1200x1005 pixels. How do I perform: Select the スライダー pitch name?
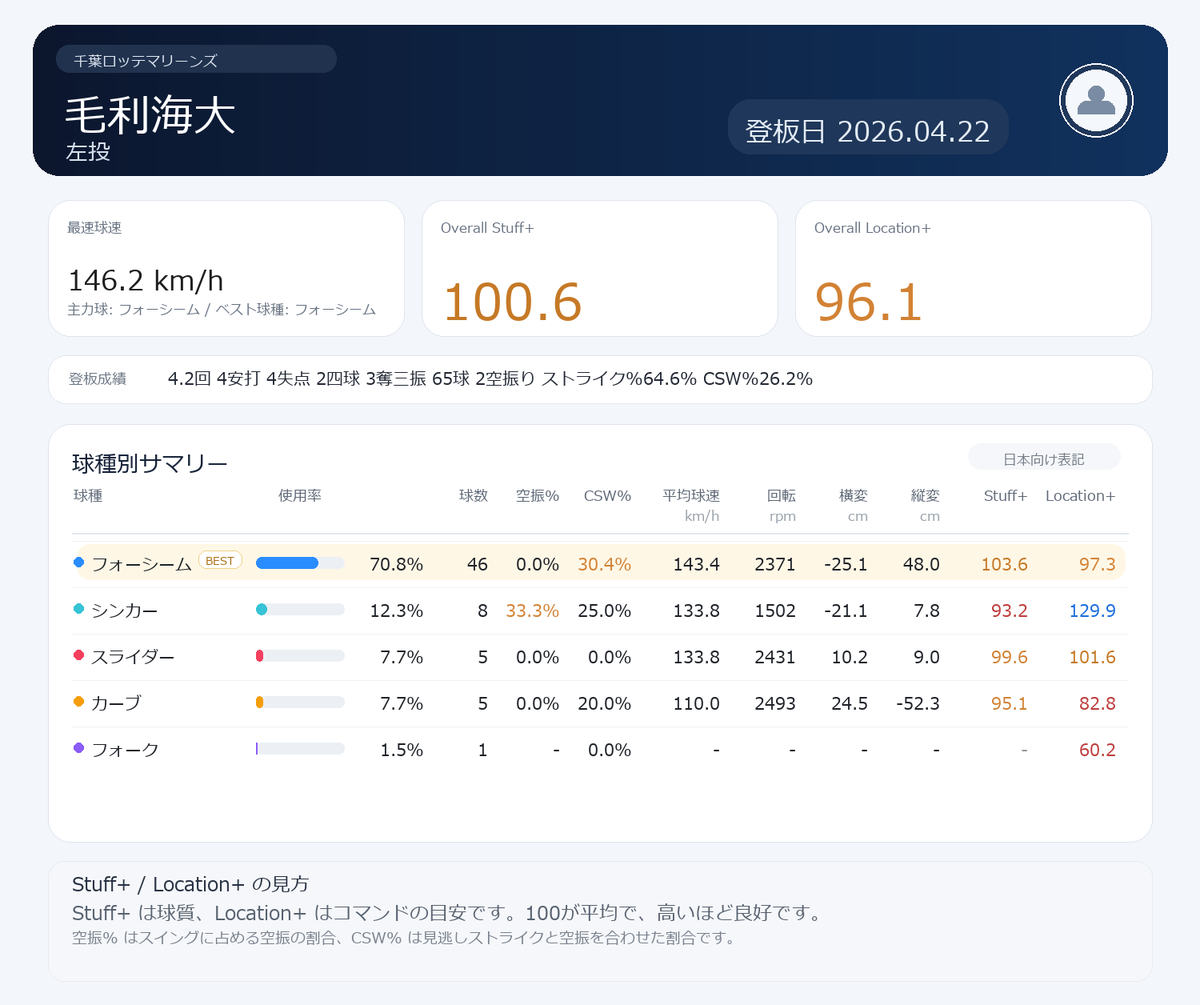133,657
